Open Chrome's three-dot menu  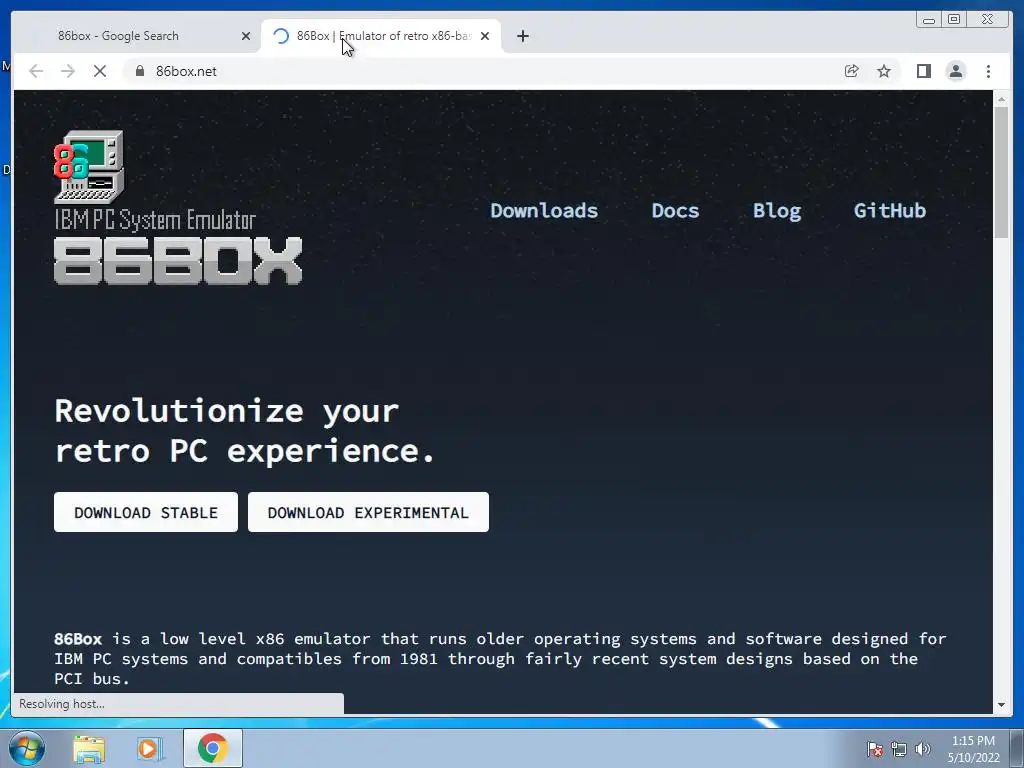coord(988,71)
